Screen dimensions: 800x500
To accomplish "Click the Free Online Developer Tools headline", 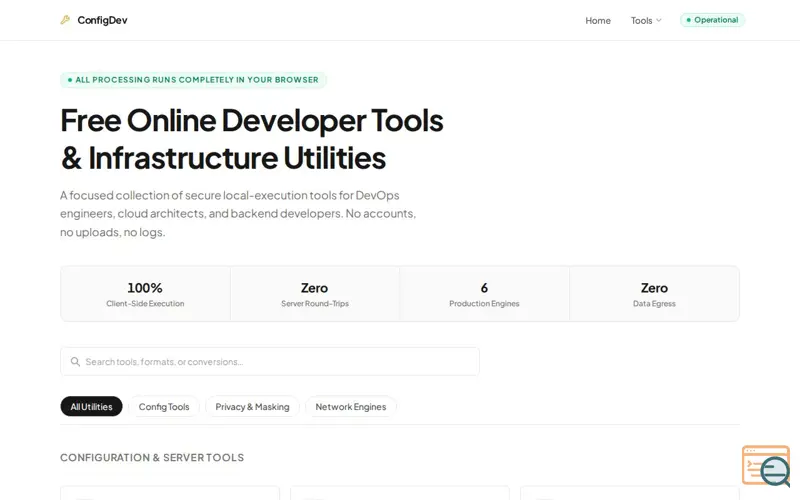I will tap(252, 139).
